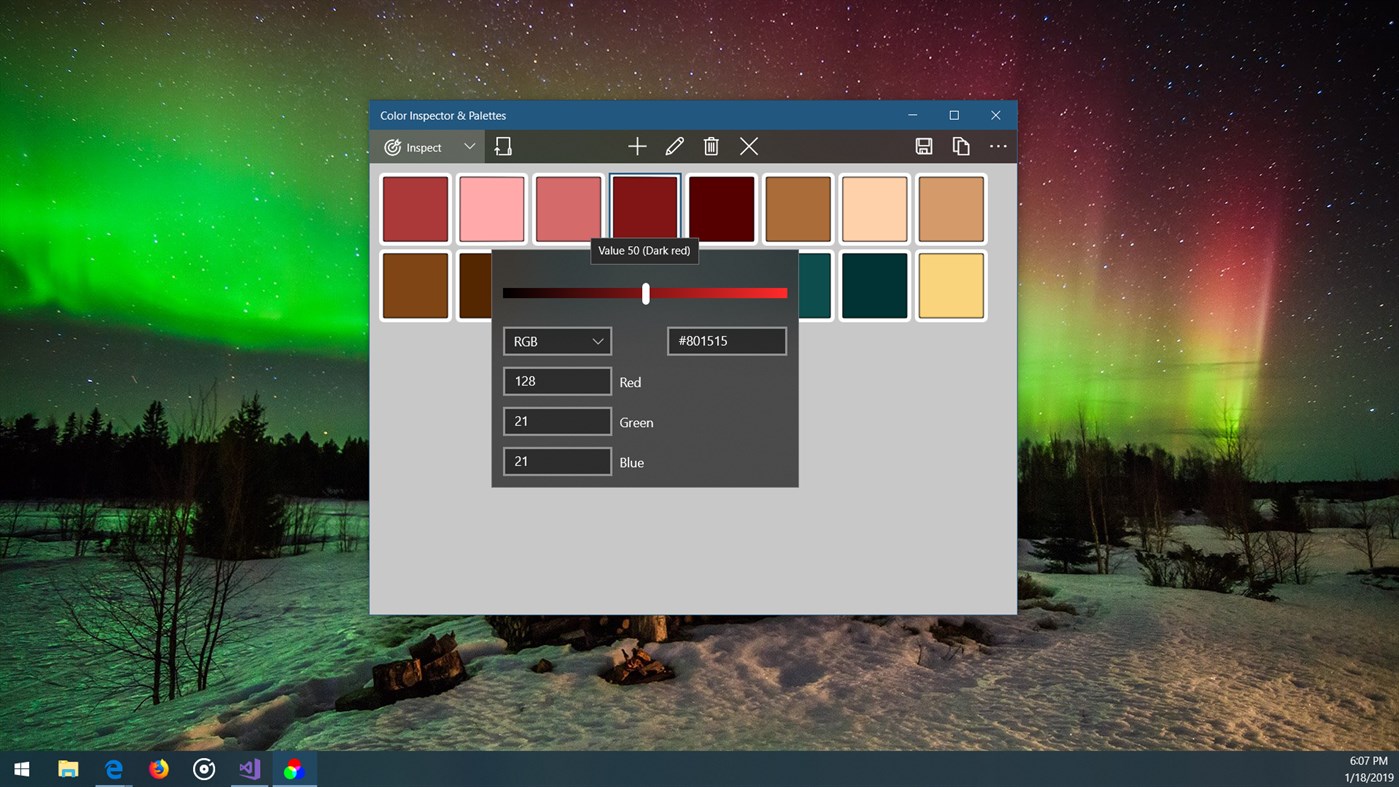Delete the selected color using the trash icon
The image size is (1399, 787).
pos(711,146)
